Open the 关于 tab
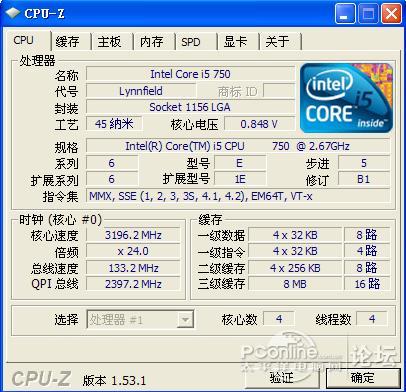This screenshot has height=392, width=406. pyautogui.click(x=277, y=42)
